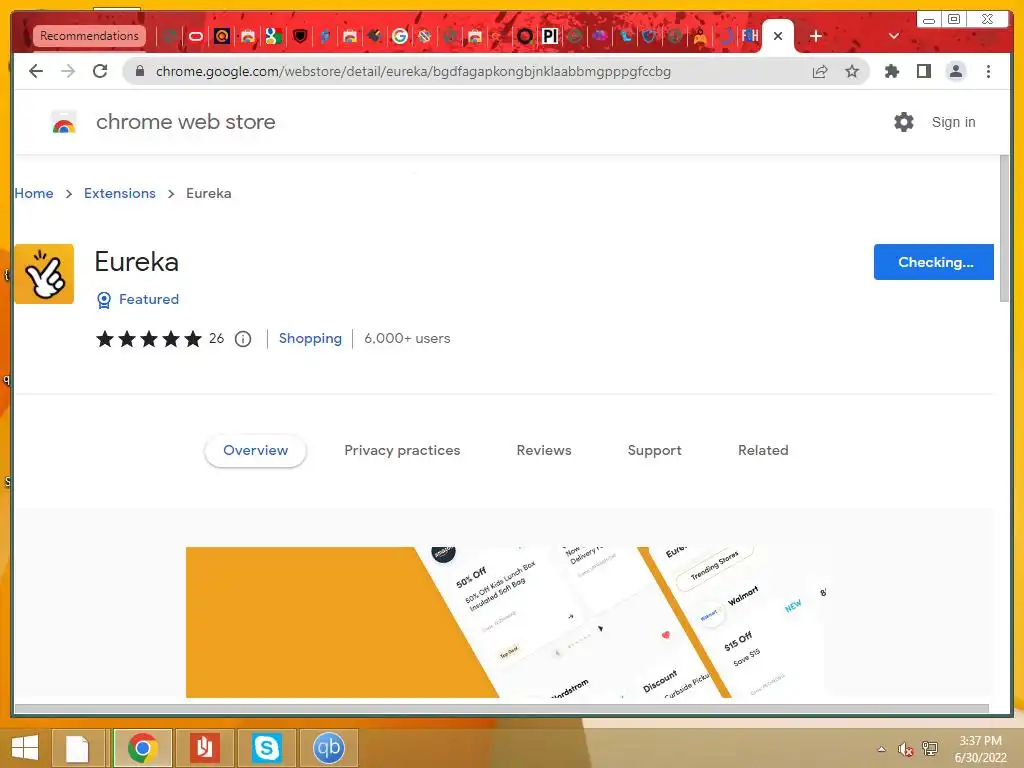Click the horizontal scrollbar at page bottom
Viewport: 1024px width, 768px height.
click(502, 709)
